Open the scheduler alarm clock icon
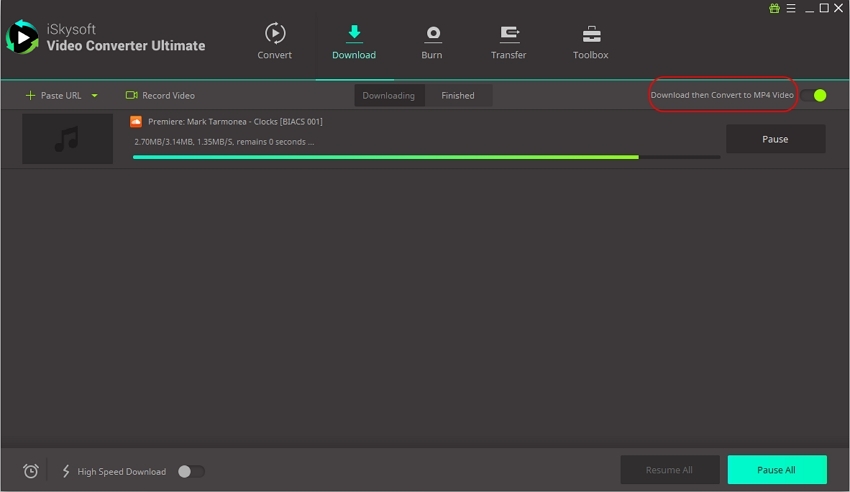850x492 pixels. tap(31, 471)
